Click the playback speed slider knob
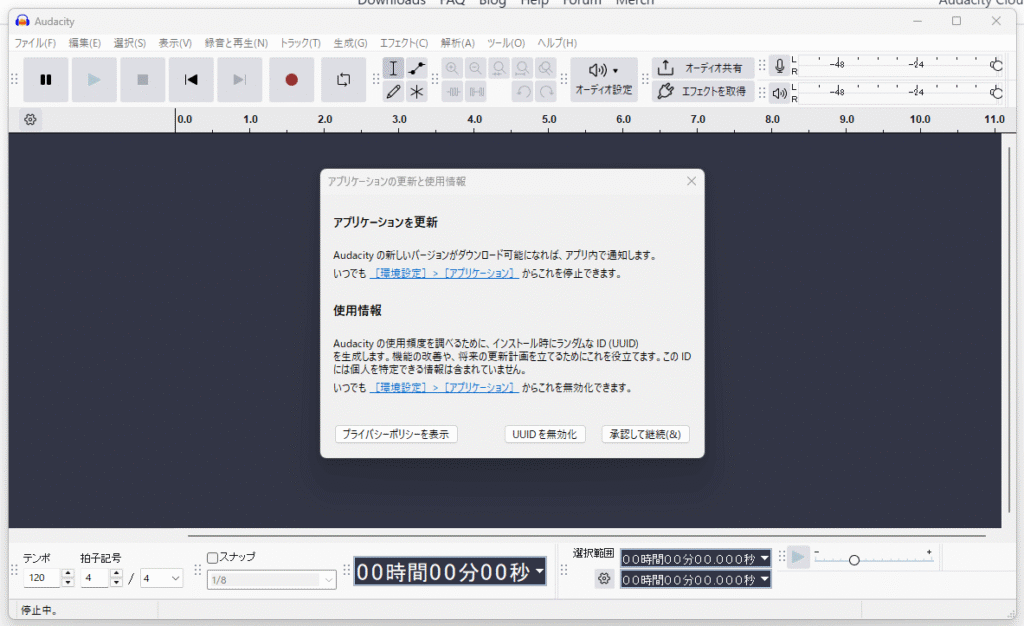The image size is (1024, 626). (x=854, y=560)
